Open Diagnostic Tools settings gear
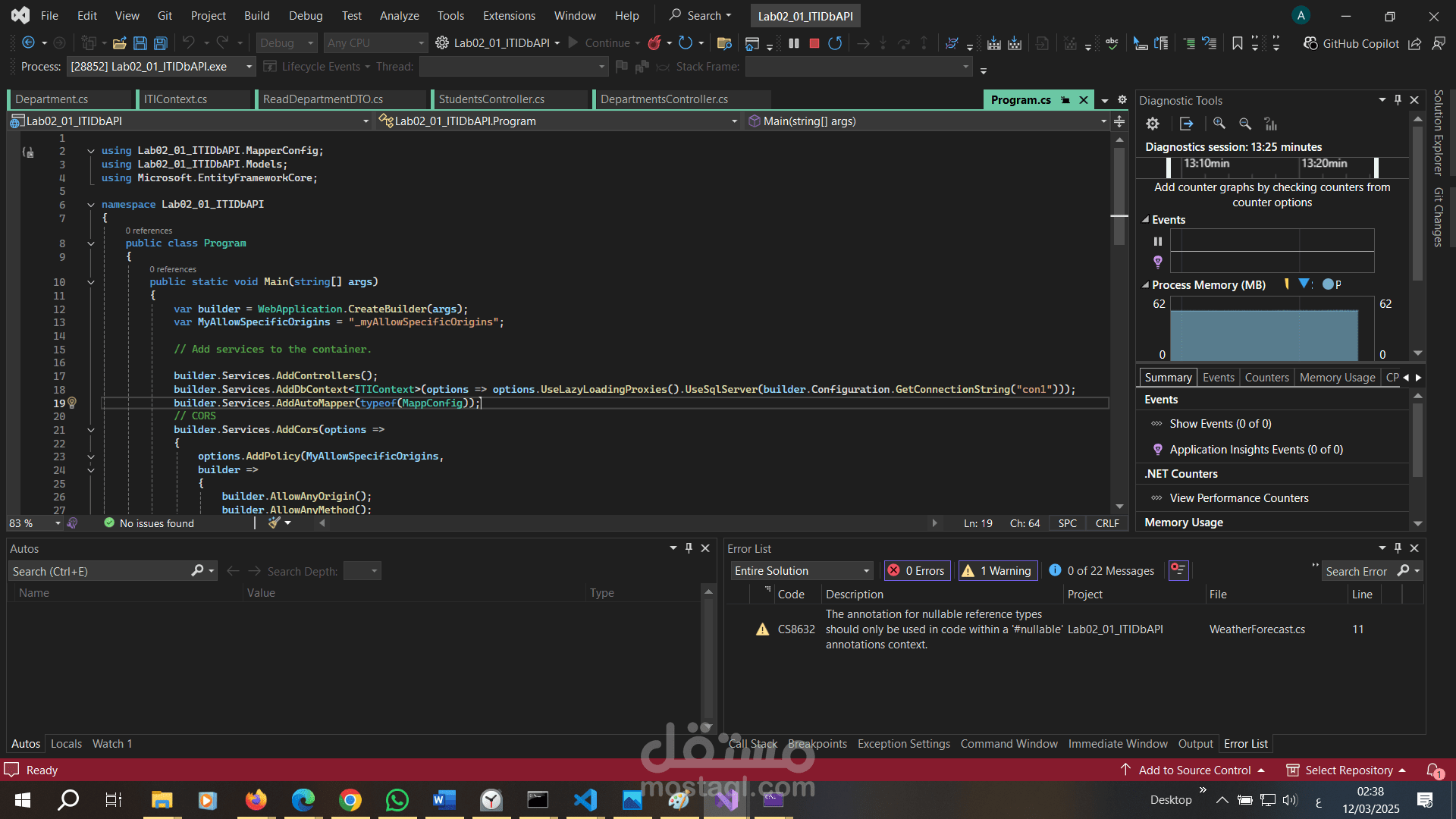Viewport: 1456px width, 819px height. point(1153,124)
